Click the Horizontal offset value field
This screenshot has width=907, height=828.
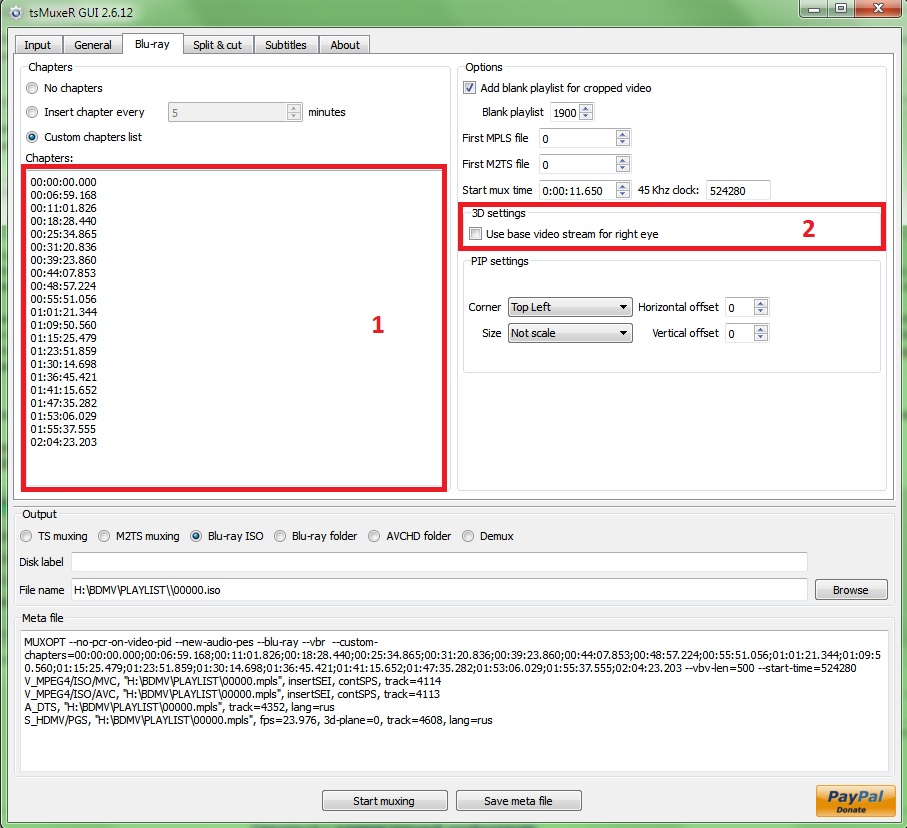(740, 307)
